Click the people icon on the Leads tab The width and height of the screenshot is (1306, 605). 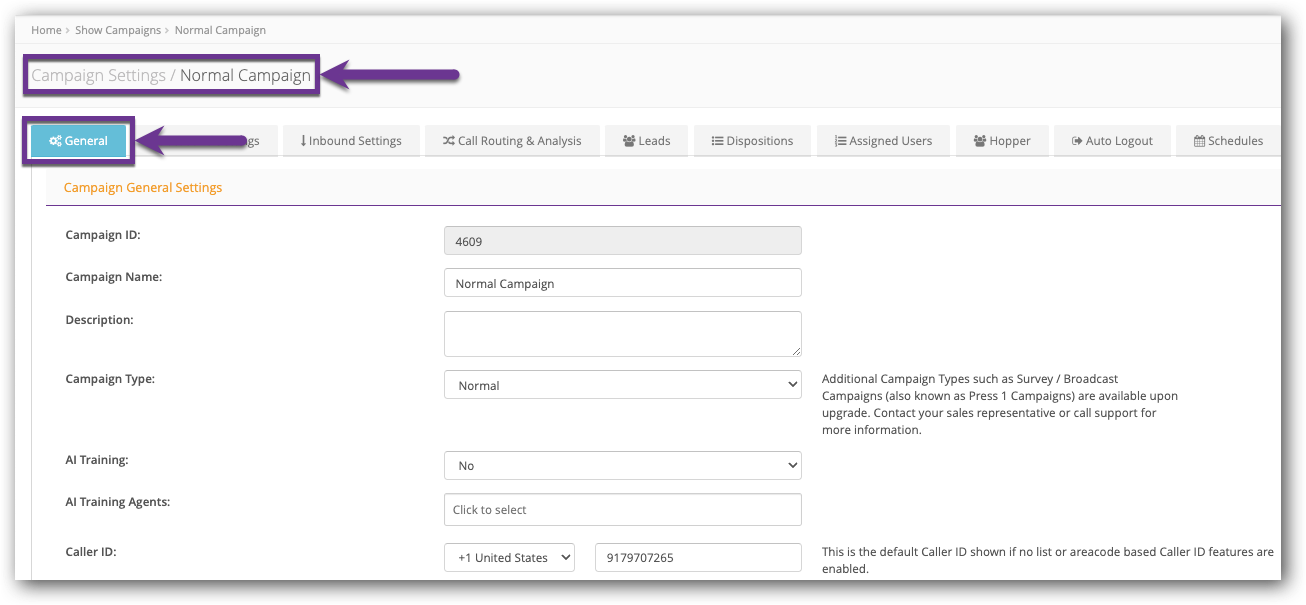pyautogui.click(x=629, y=141)
